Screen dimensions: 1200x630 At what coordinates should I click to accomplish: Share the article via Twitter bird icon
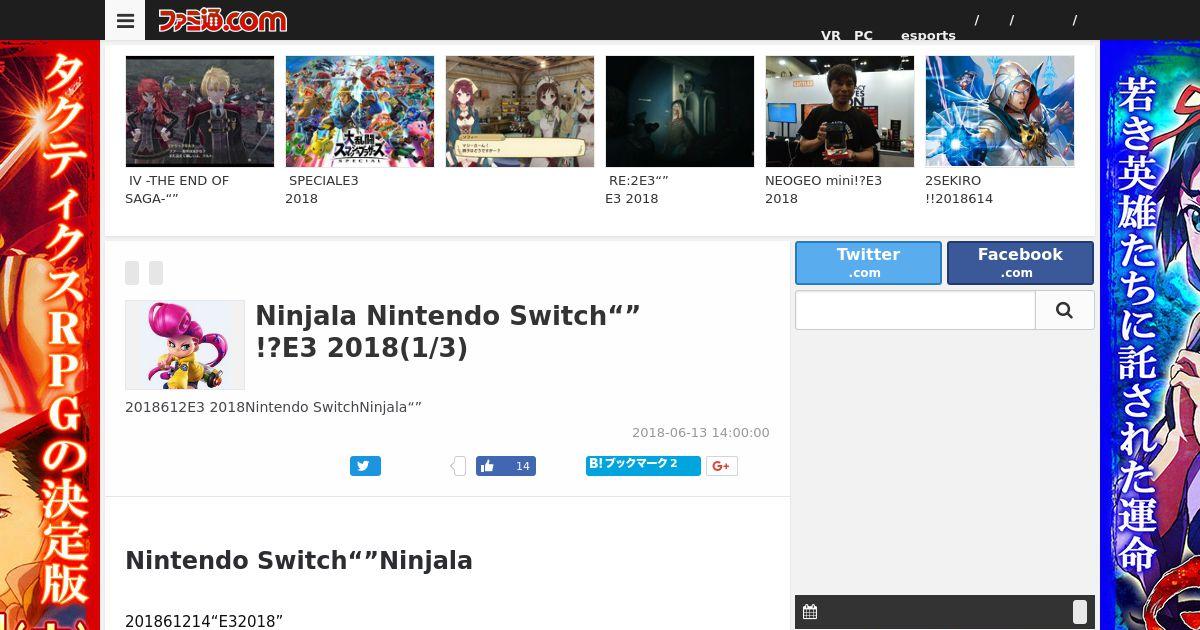365,466
